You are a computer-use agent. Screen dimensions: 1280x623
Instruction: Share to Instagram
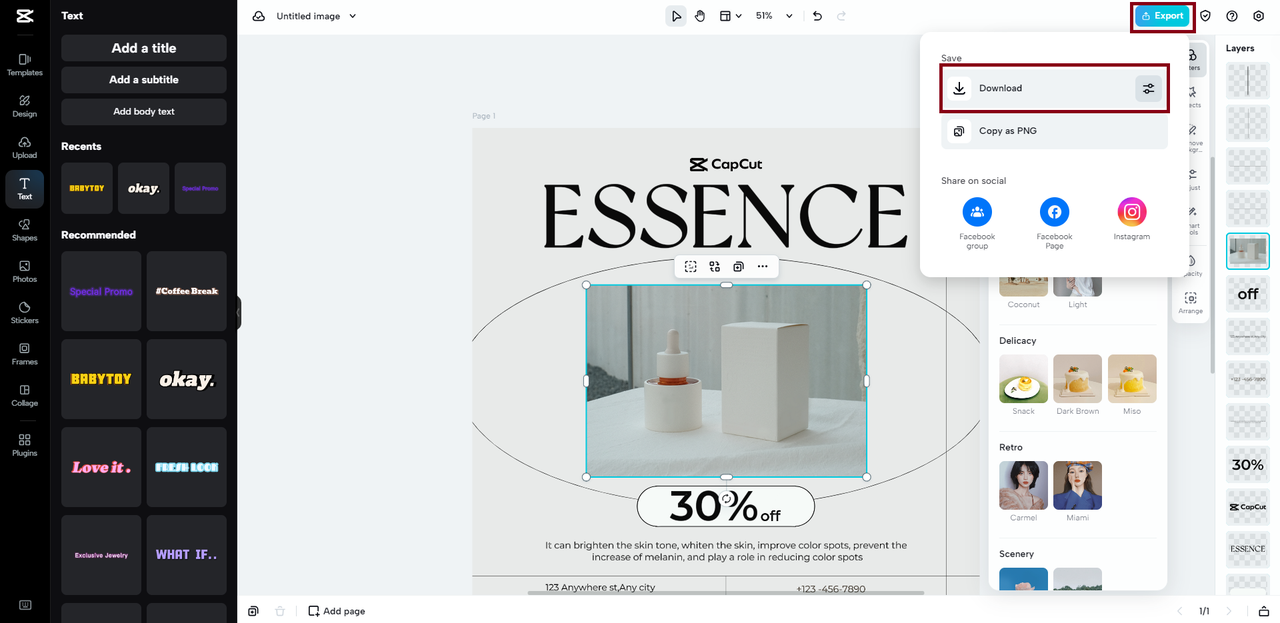pyautogui.click(x=1131, y=220)
